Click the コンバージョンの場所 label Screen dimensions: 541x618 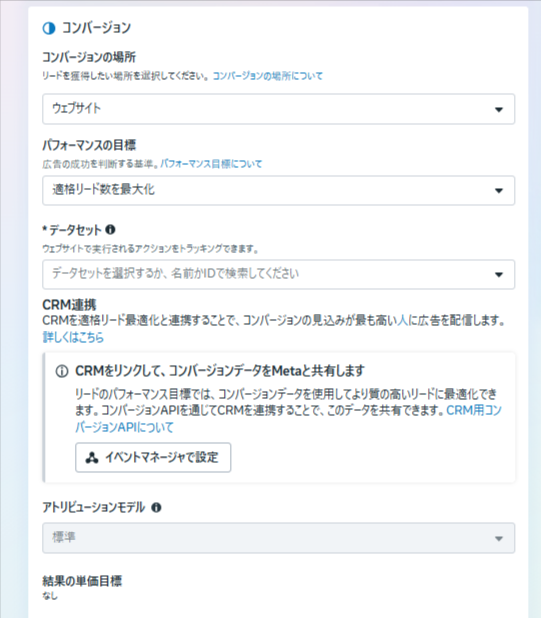pos(89,57)
